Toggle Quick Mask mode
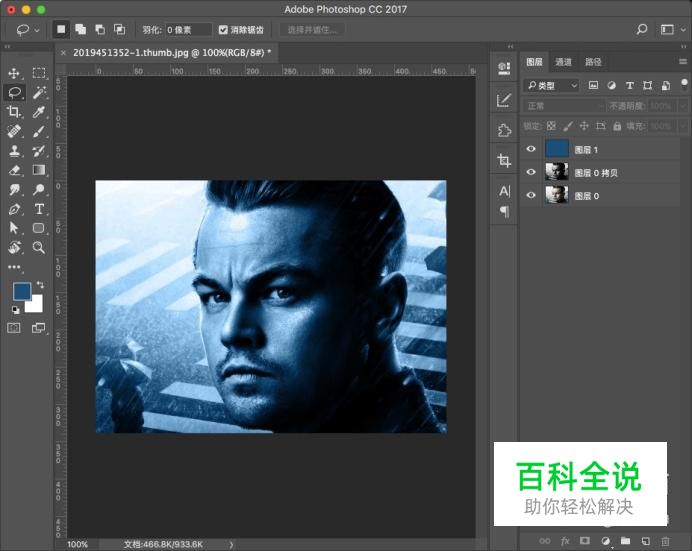 pos(14,328)
